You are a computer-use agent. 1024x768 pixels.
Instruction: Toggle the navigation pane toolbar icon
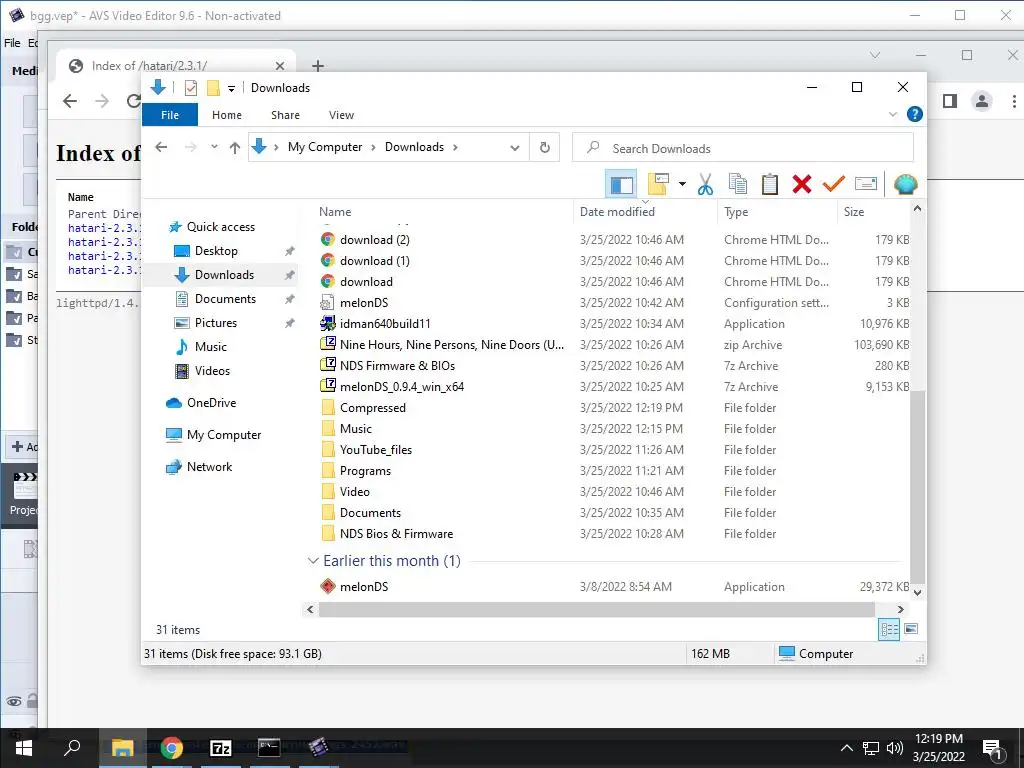(621, 184)
